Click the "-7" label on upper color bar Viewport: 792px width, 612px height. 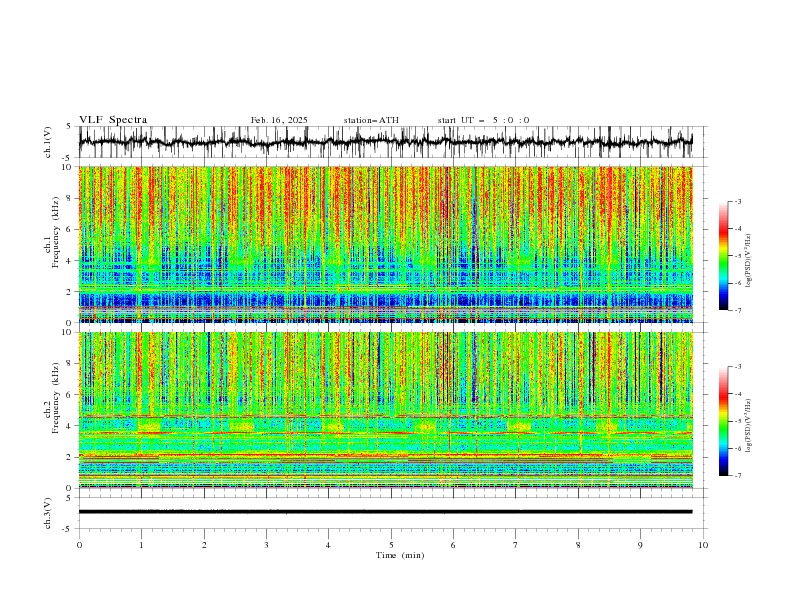(x=738, y=310)
